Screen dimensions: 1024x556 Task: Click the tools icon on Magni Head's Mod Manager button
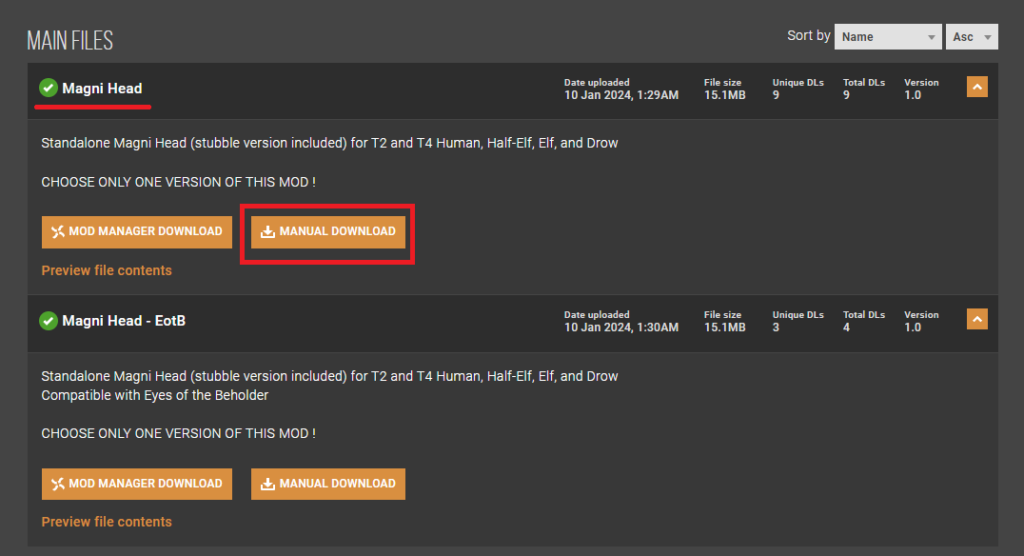tap(58, 232)
